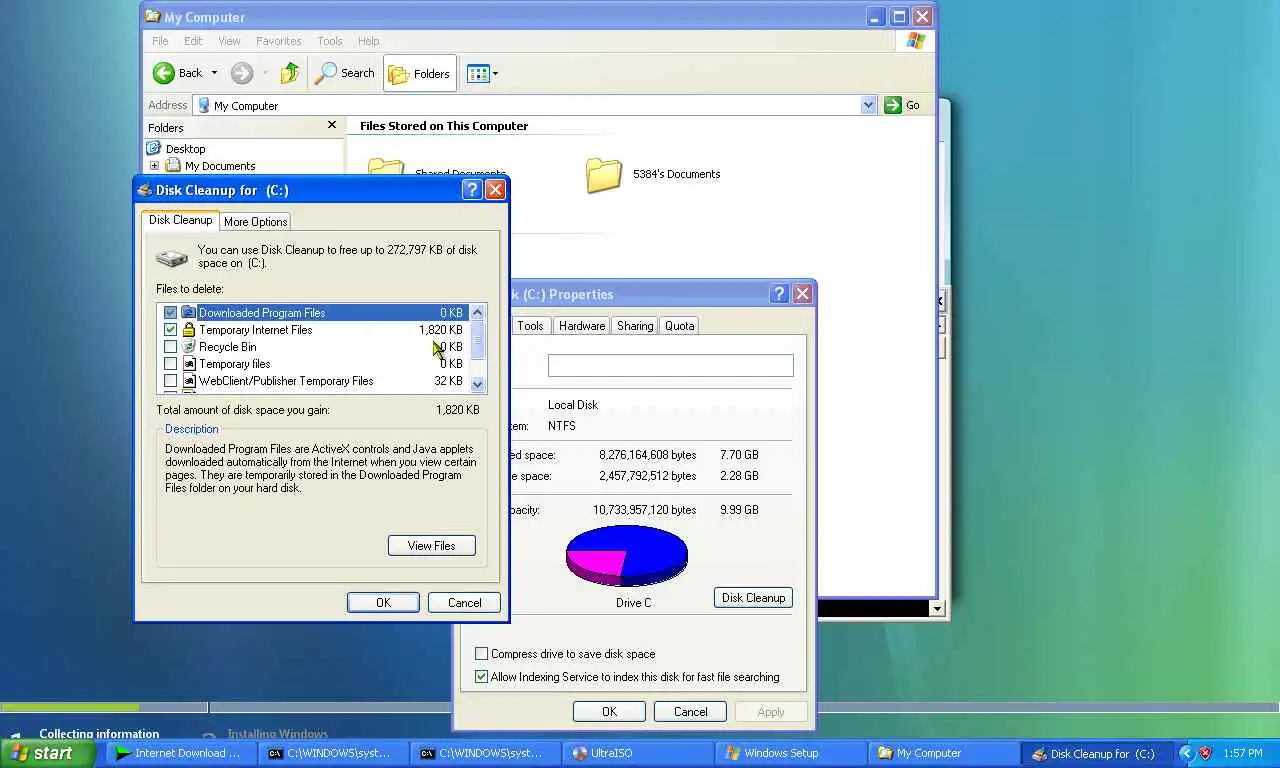The image size is (1280, 768).
Task: Open the Sharing tab in Properties
Action: 635,326
